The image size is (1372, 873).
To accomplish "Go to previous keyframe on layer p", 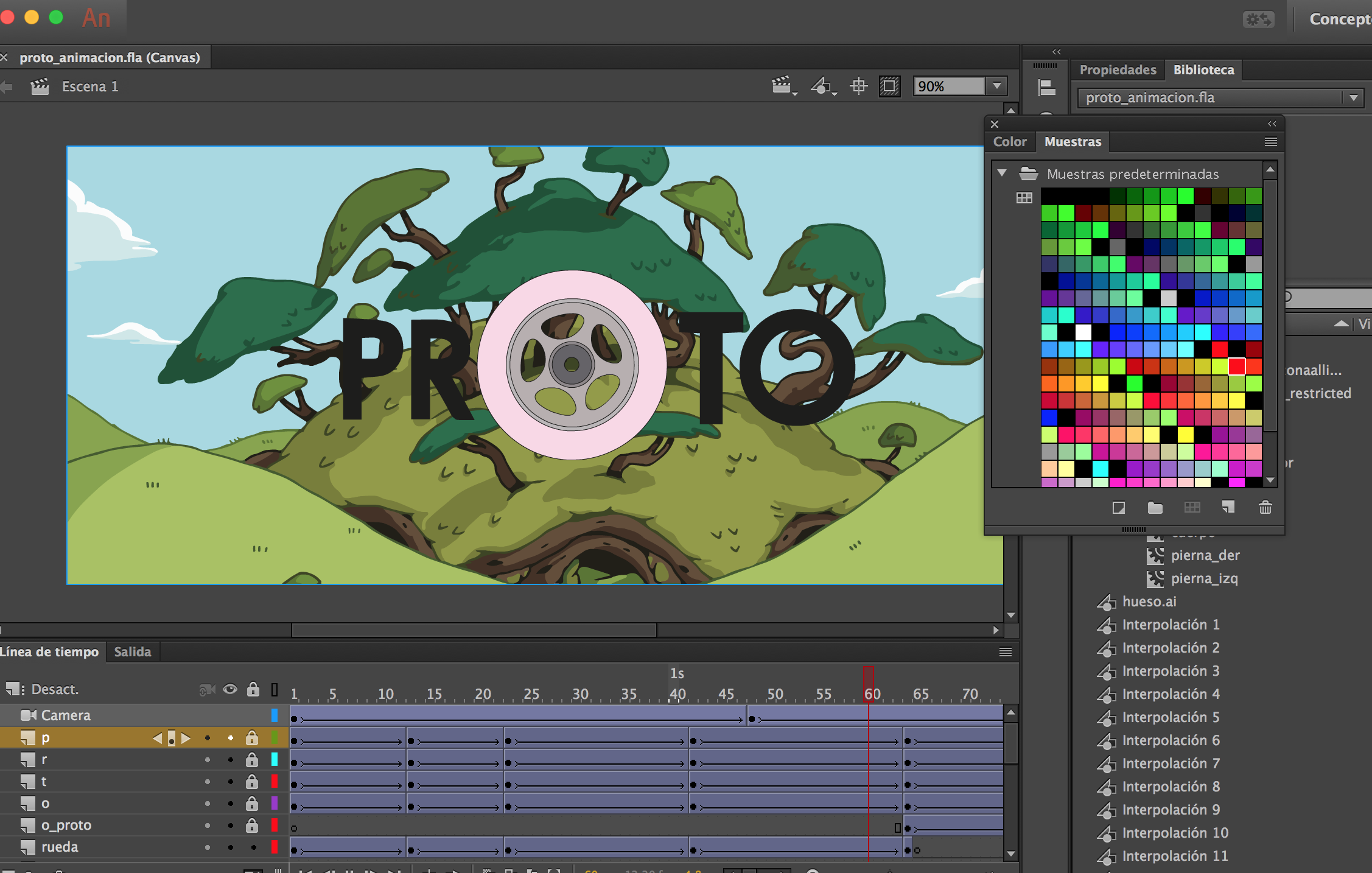I will 158,738.
